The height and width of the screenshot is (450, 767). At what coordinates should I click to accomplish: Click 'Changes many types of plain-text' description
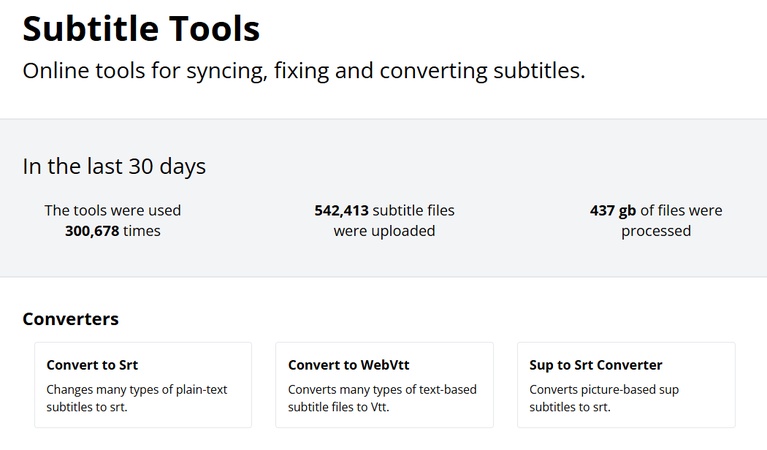(137, 389)
